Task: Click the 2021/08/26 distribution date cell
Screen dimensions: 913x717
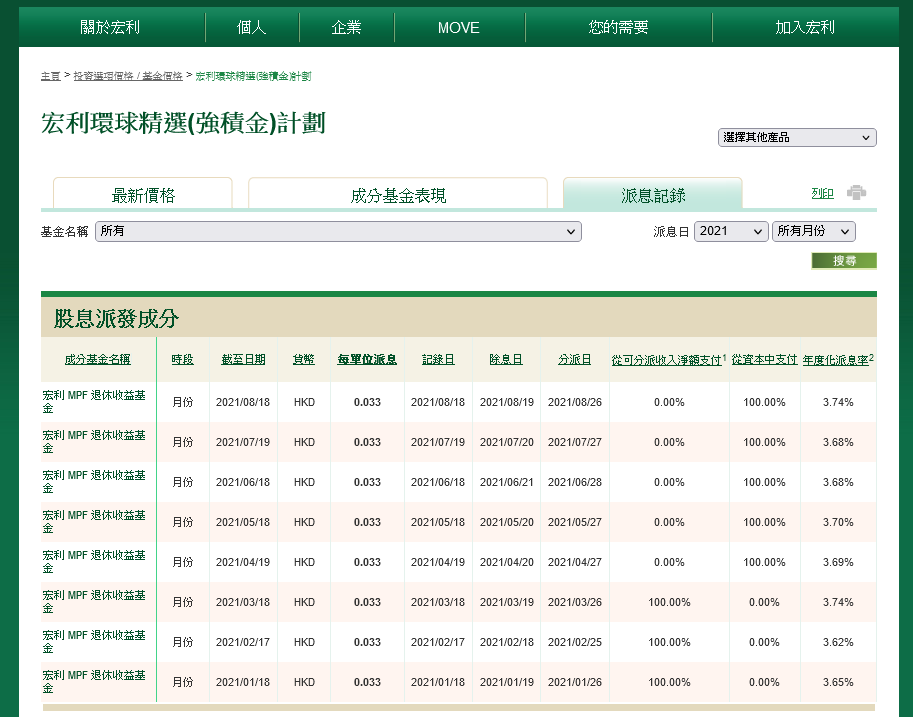Action: tap(575, 402)
